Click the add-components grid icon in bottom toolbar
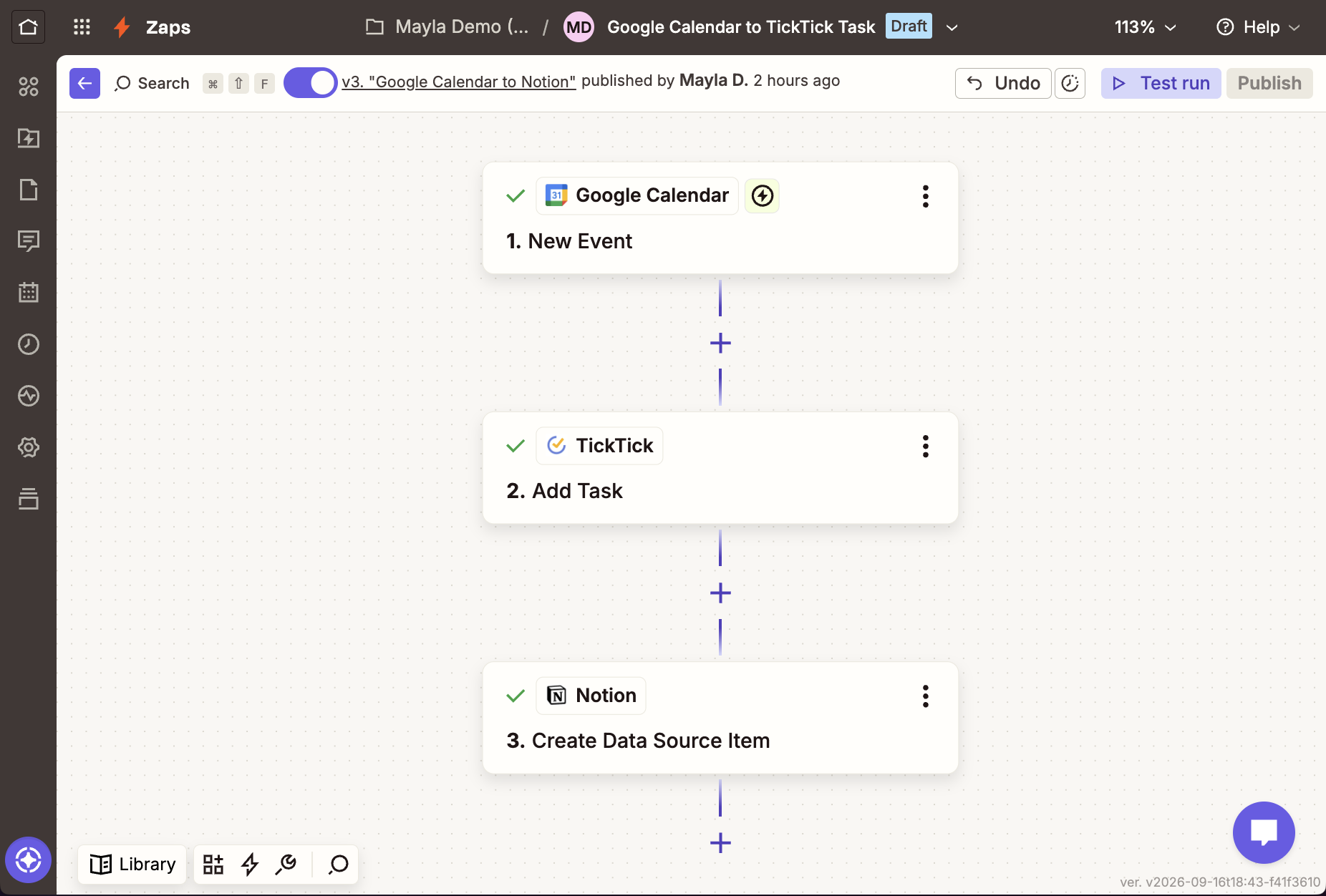1326x896 pixels. [213, 865]
